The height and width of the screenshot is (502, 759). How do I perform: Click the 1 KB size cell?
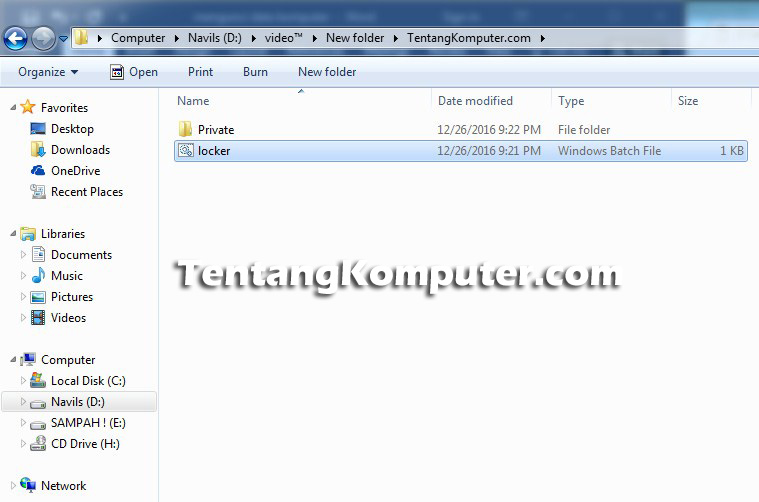(732, 151)
